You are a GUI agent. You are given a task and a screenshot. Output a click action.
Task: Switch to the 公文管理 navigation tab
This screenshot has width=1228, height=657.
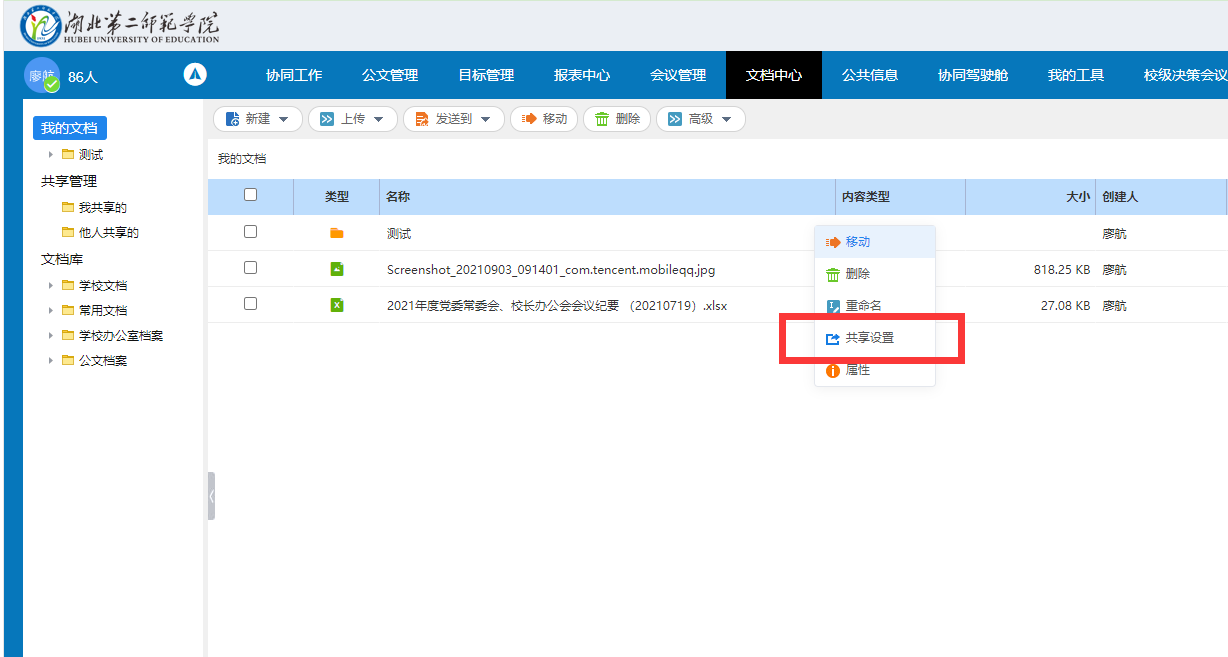click(390, 75)
